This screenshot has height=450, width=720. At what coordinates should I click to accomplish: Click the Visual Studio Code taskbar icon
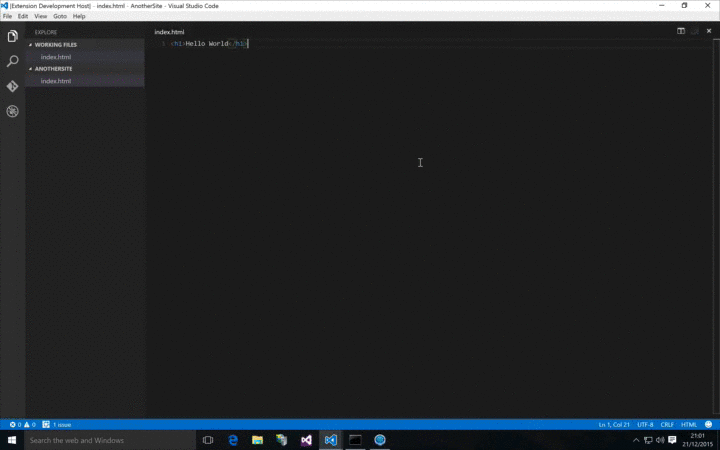(x=331, y=440)
